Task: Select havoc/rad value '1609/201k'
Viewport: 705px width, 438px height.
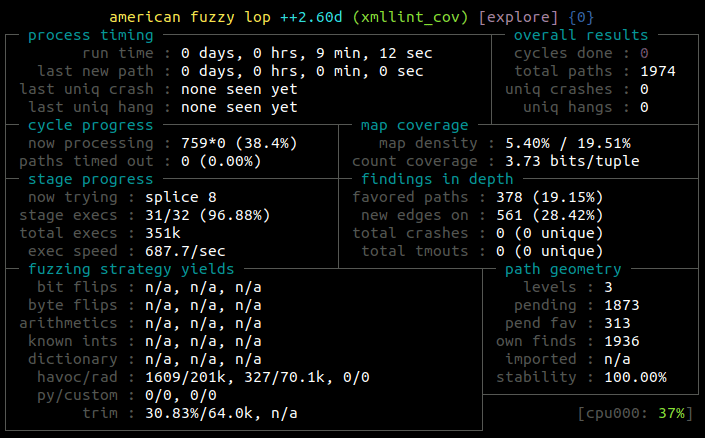Action: (x=185, y=377)
